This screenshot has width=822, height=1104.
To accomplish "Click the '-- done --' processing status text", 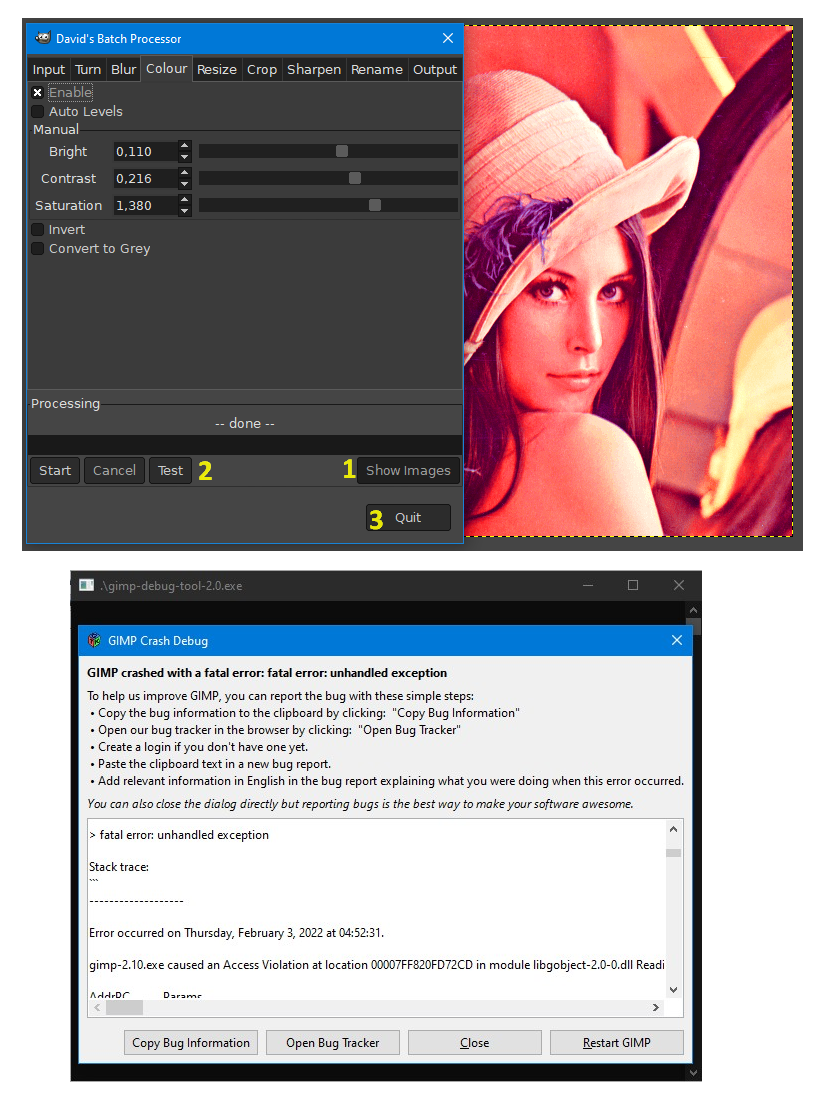I will pos(244,423).
